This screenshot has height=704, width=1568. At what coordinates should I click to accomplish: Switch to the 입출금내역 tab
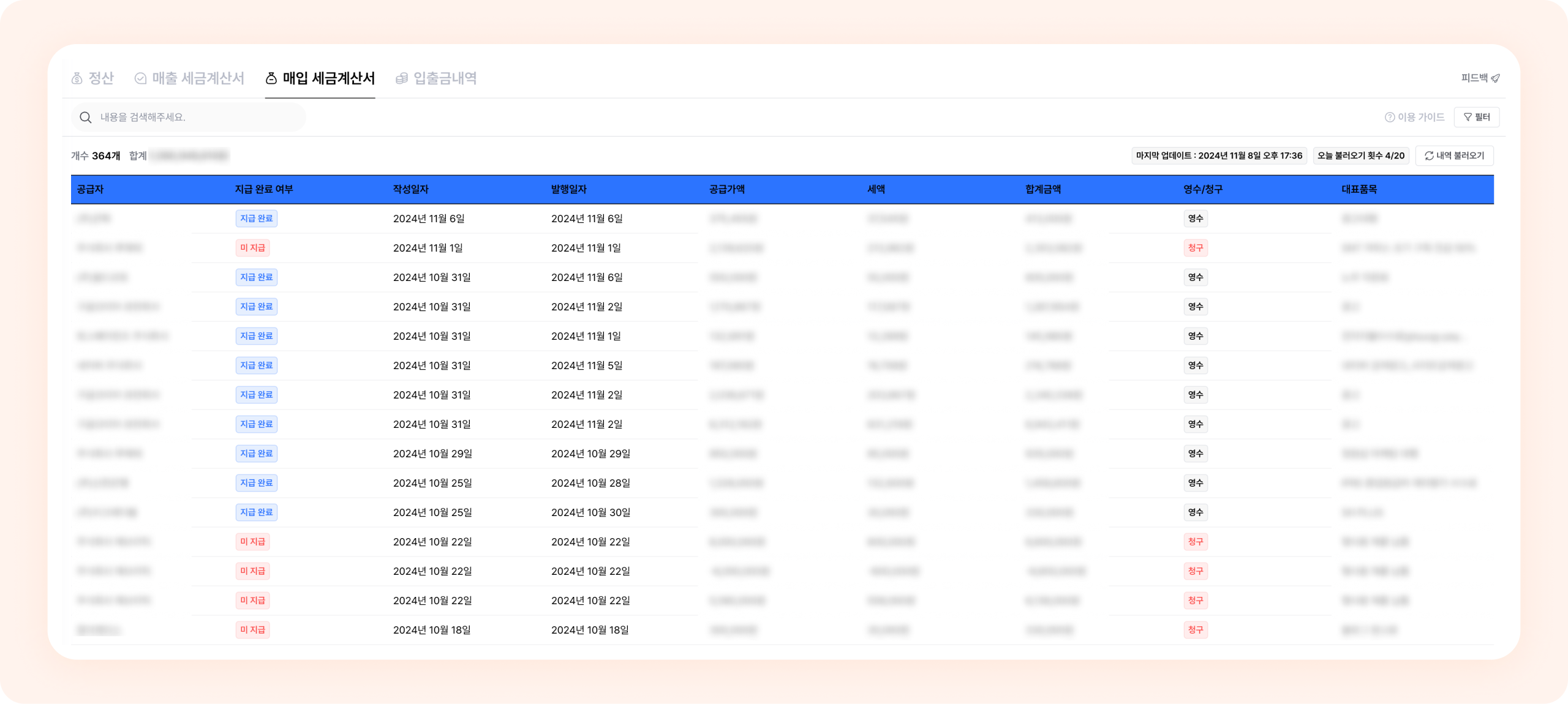[x=445, y=78]
